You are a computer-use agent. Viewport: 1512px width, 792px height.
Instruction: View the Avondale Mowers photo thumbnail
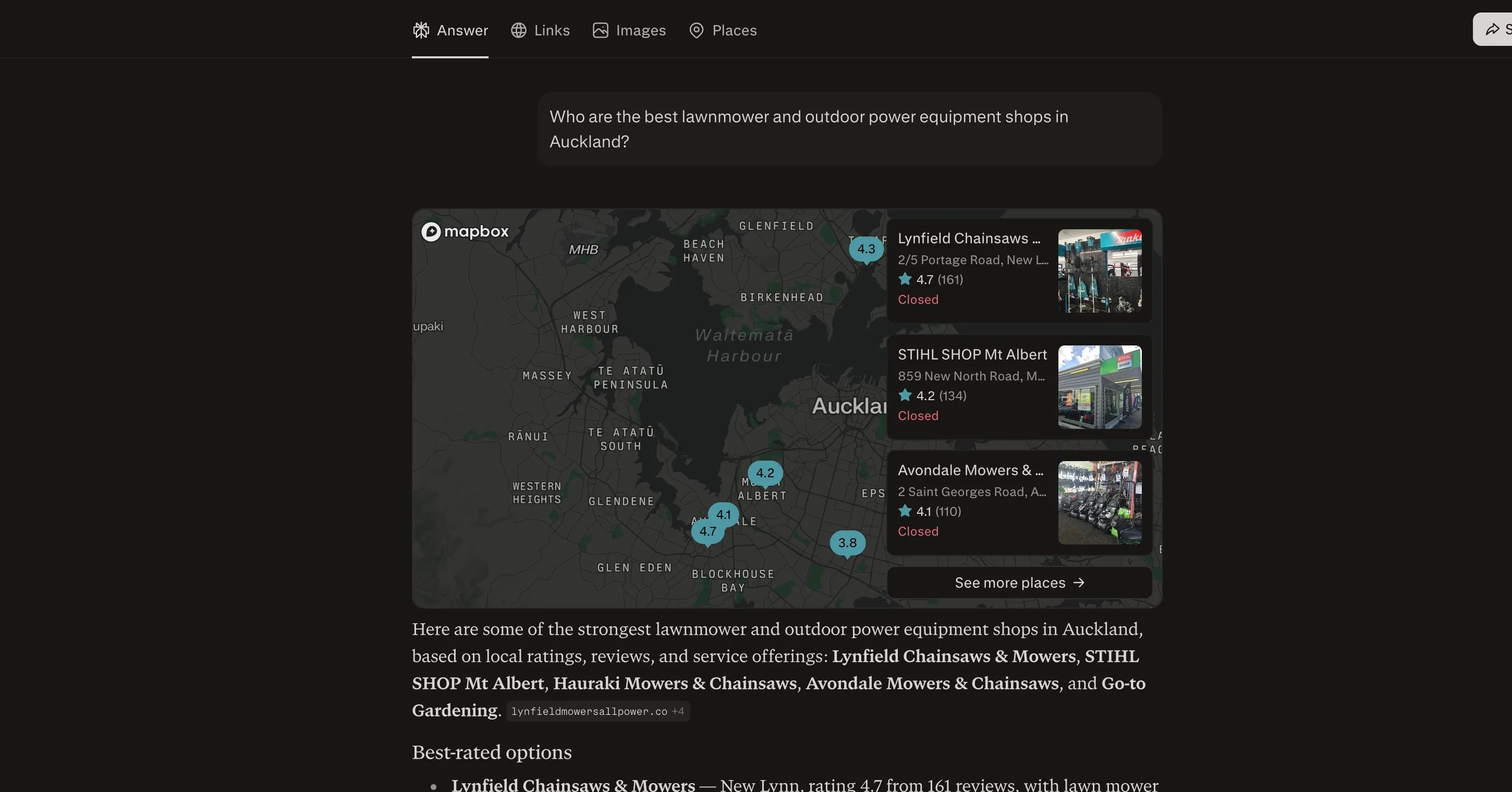pos(1100,502)
